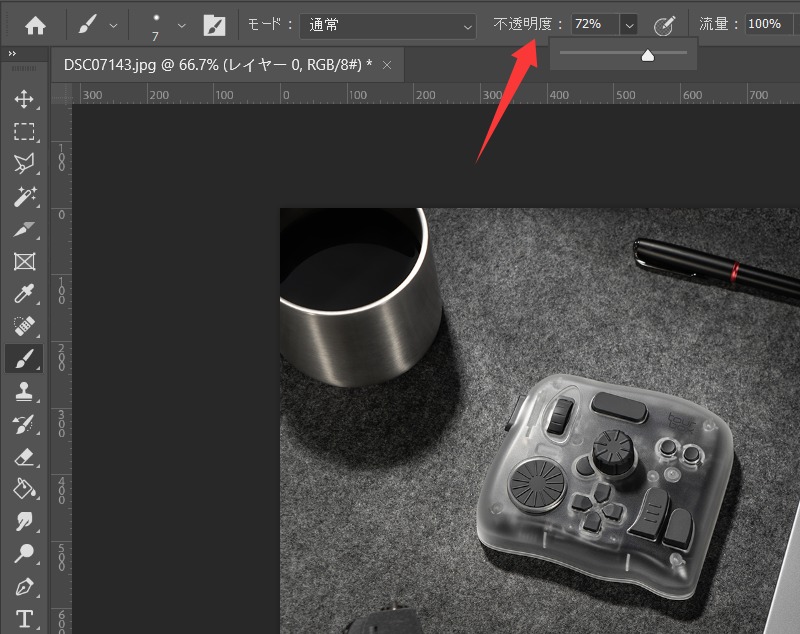Image resolution: width=800 pixels, height=634 pixels.
Task: Select the Move tool
Action: click(24, 99)
